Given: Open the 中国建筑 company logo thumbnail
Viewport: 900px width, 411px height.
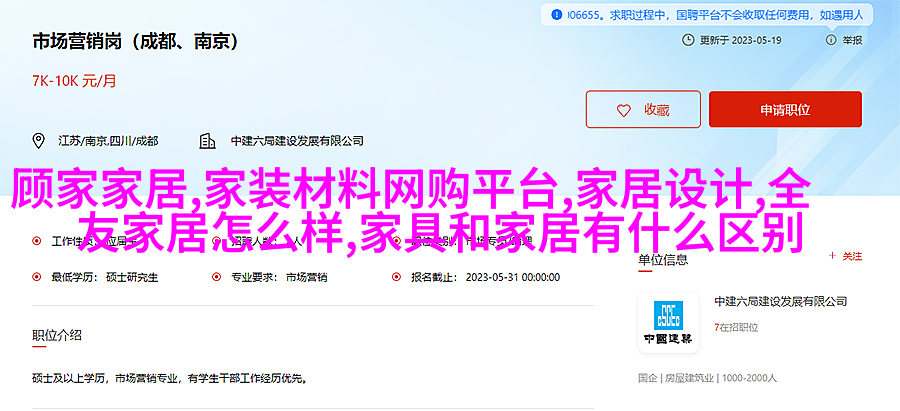Looking at the screenshot, I should 669,323.
